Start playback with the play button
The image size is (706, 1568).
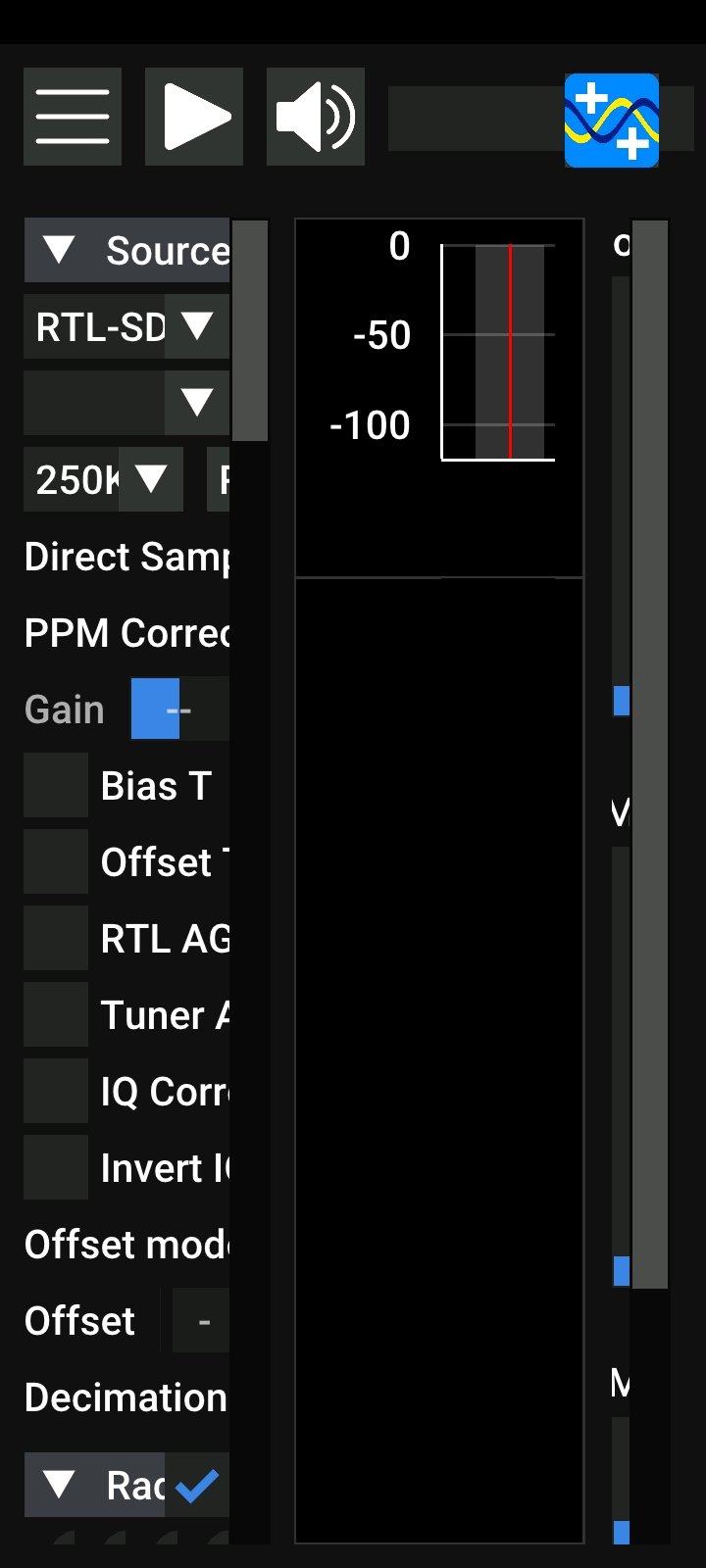(194, 117)
